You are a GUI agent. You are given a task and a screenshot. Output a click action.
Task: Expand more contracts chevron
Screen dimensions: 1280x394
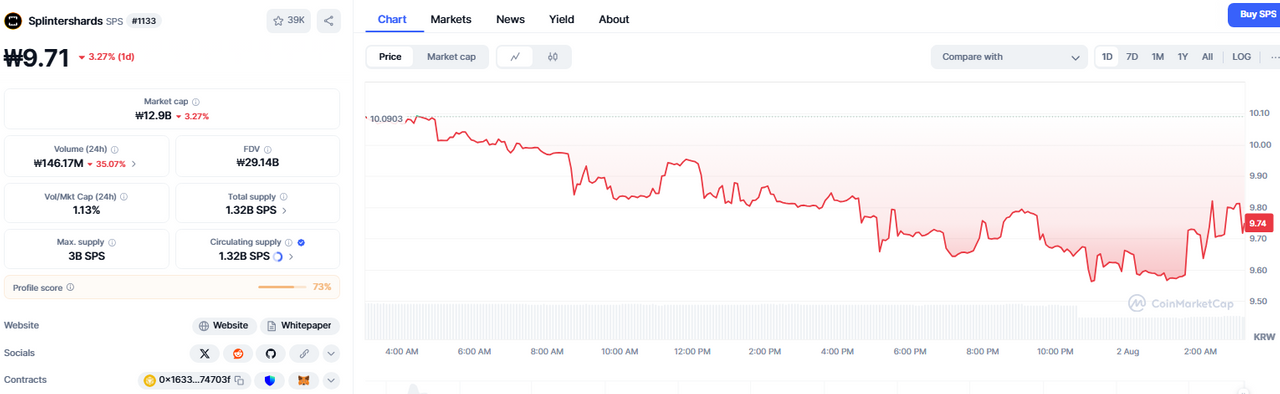332,380
